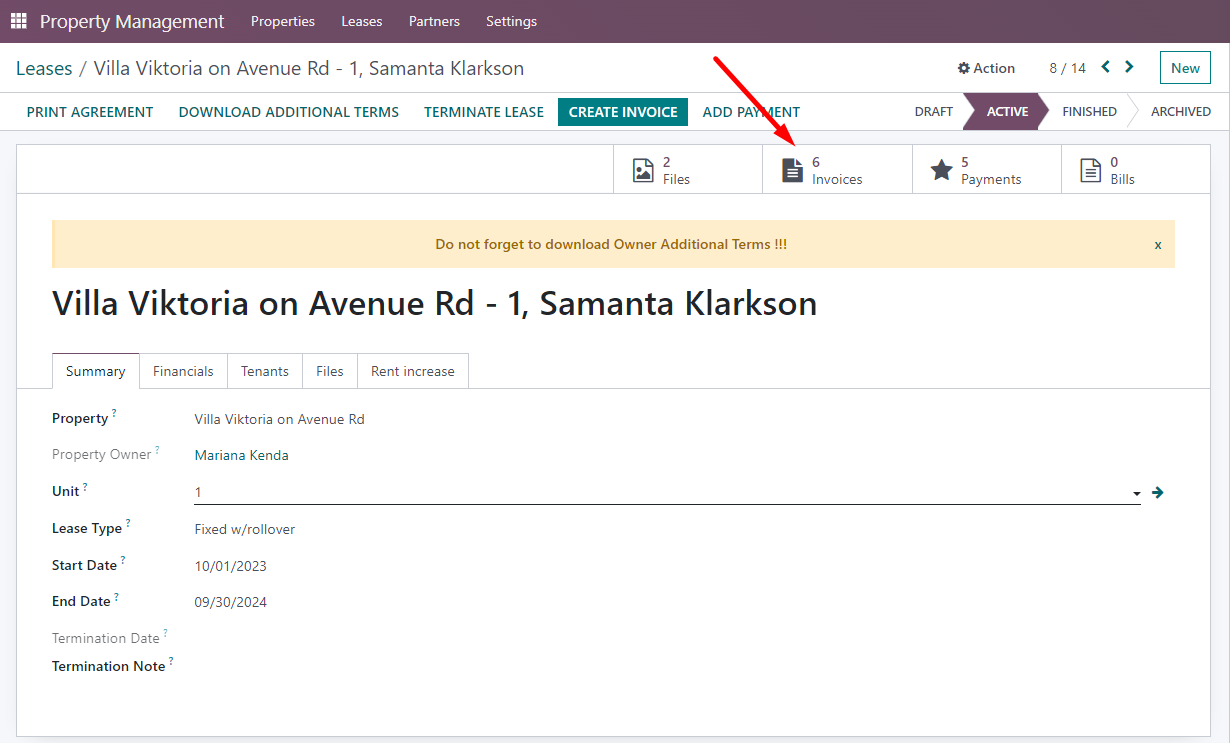Click Terminate Lease button

click(484, 112)
